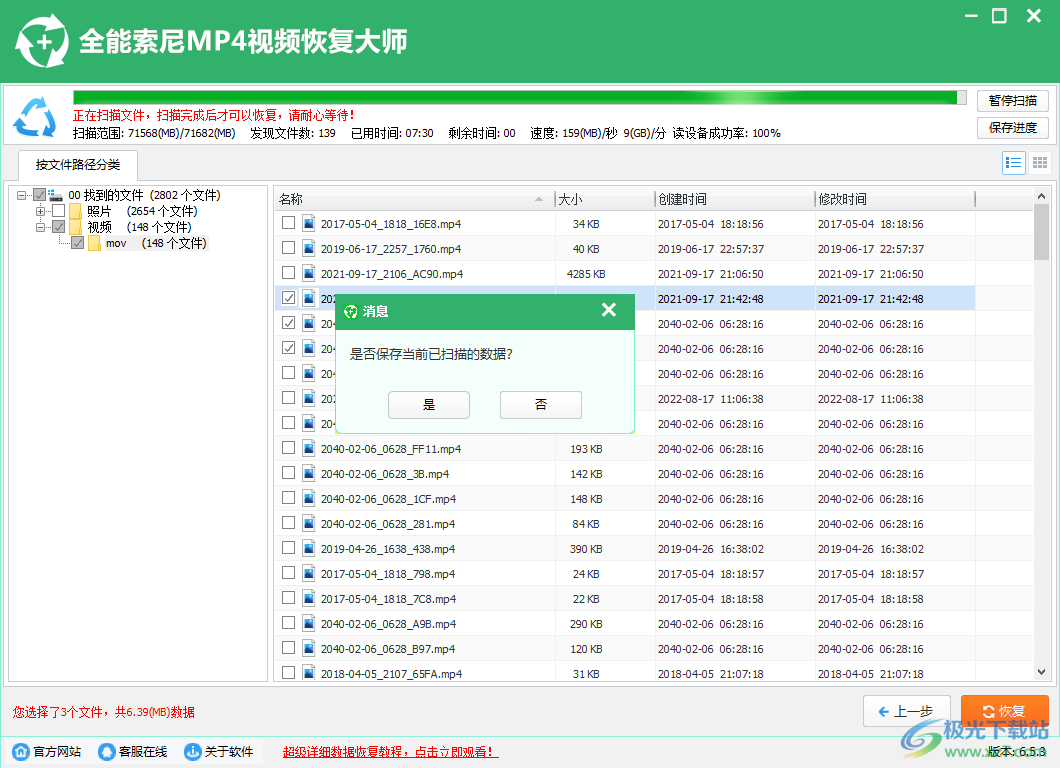
Task: Check the box for 2040-02-06_0628_3B.mp4
Action: point(289,473)
